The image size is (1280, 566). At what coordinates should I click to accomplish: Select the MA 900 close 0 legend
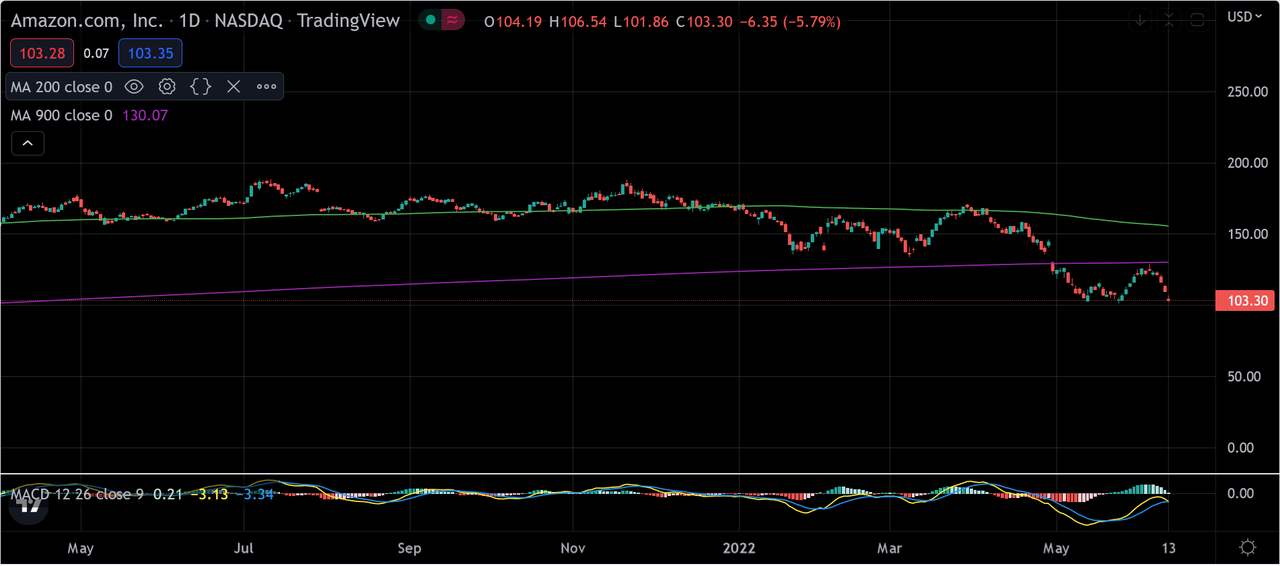tap(62, 115)
